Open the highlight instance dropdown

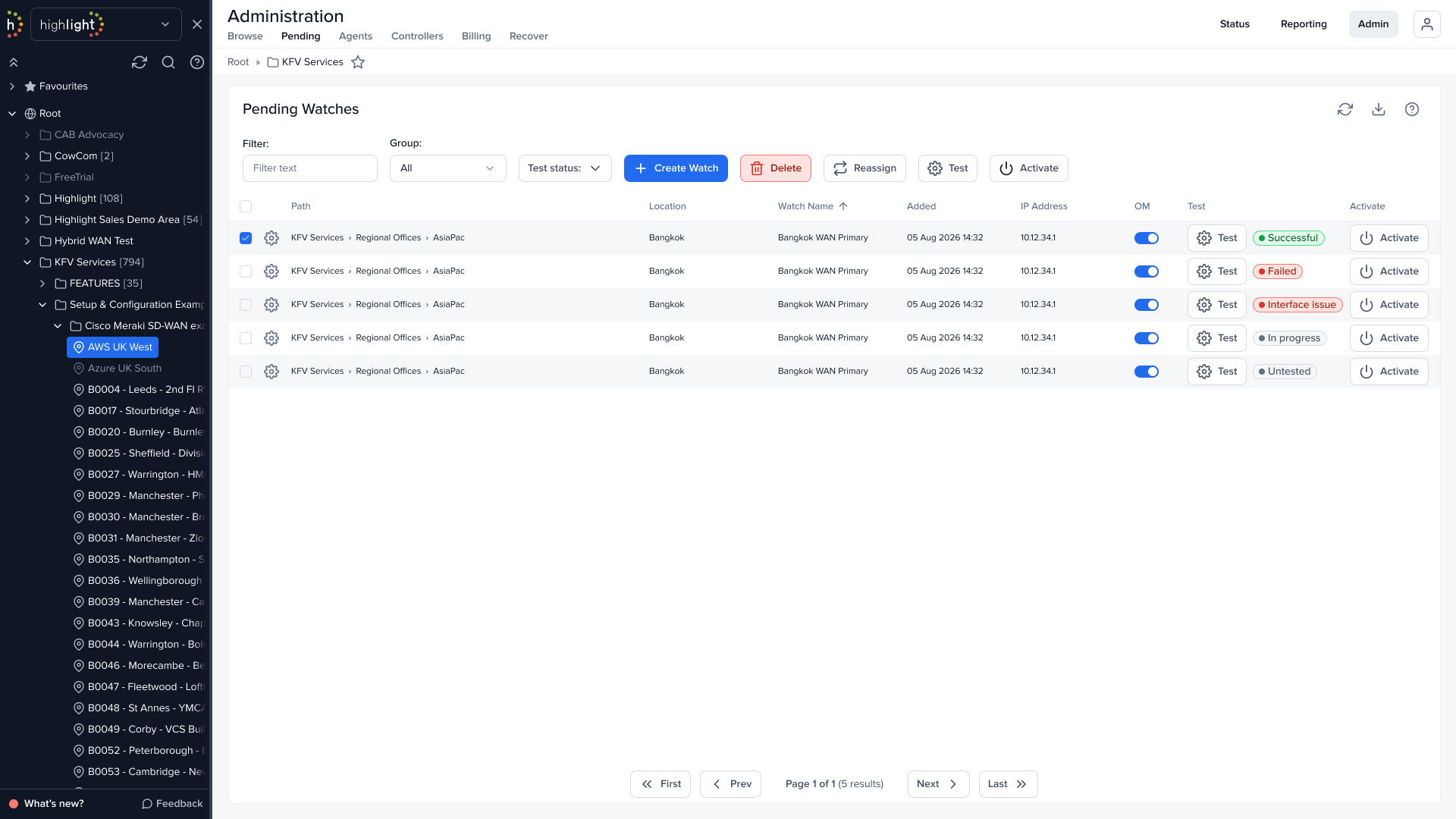106,24
